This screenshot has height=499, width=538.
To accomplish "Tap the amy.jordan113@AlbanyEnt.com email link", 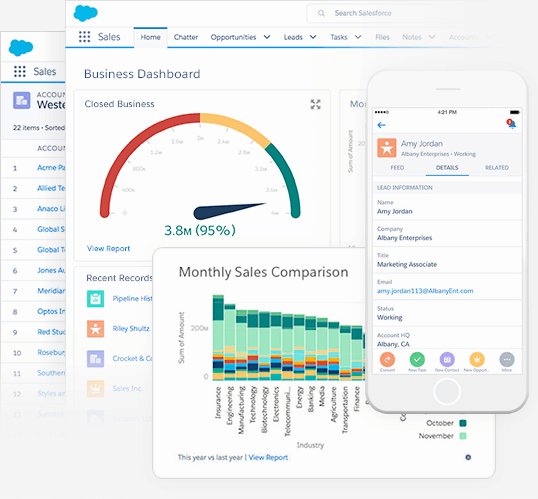I will (425, 291).
